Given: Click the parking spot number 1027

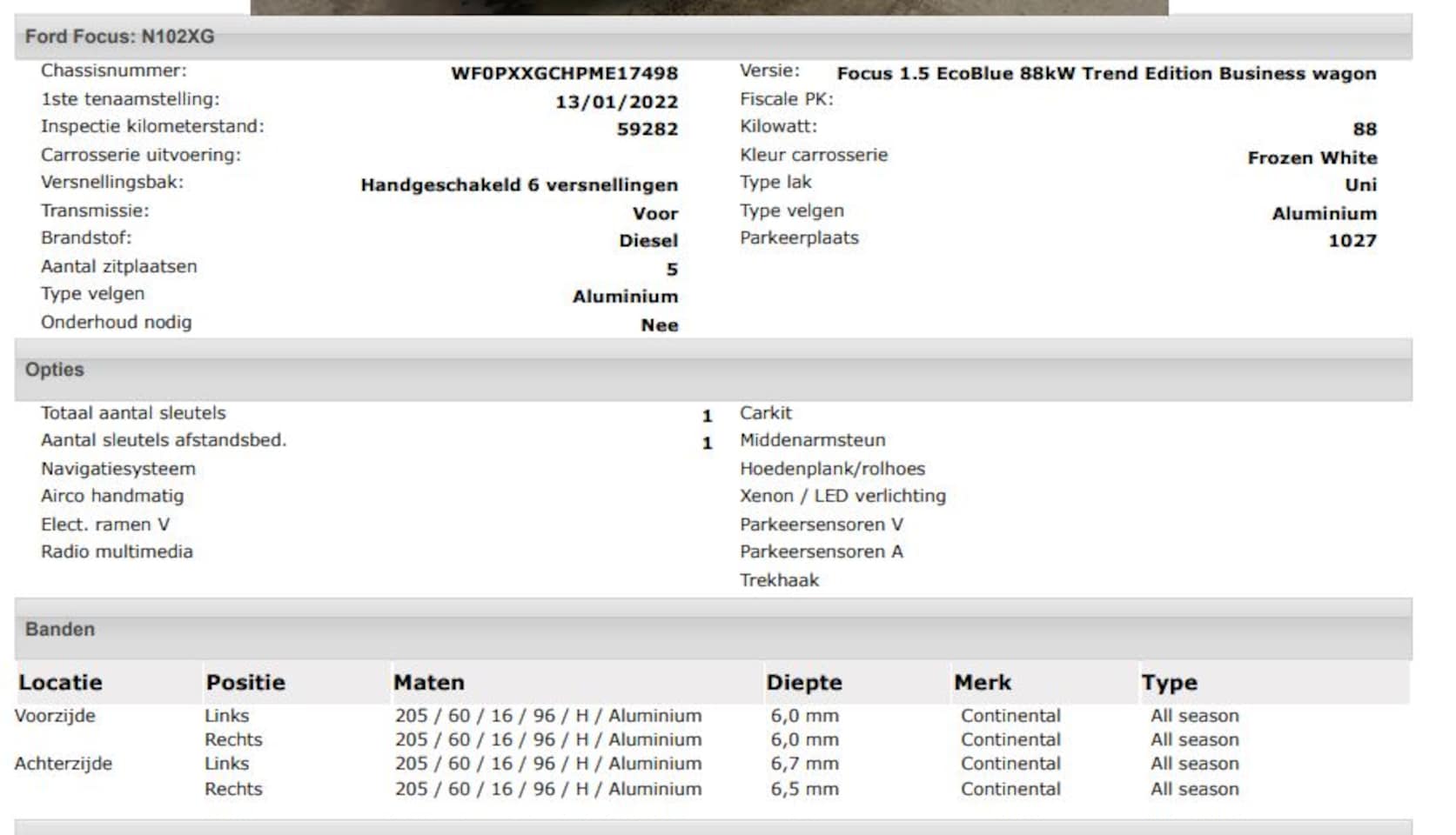Looking at the screenshot, I should coord(1352,241).
